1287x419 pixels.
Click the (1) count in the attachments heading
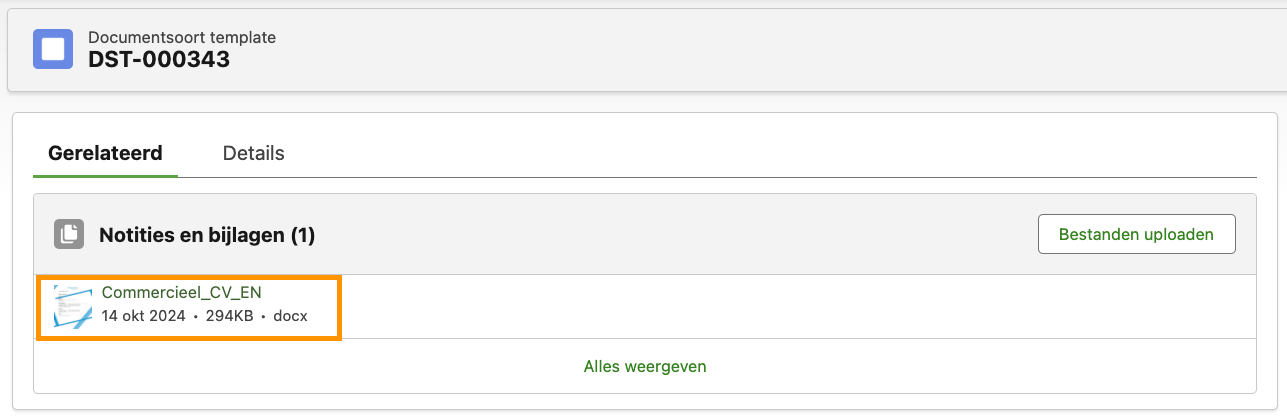coord(303,235)
